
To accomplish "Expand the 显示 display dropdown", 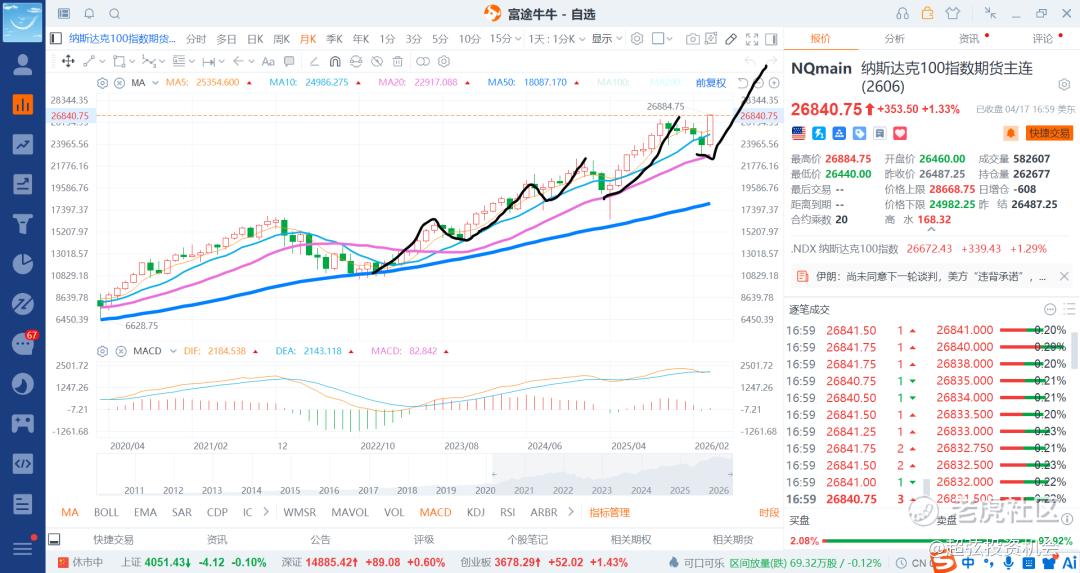I will (x=605, y=39).
